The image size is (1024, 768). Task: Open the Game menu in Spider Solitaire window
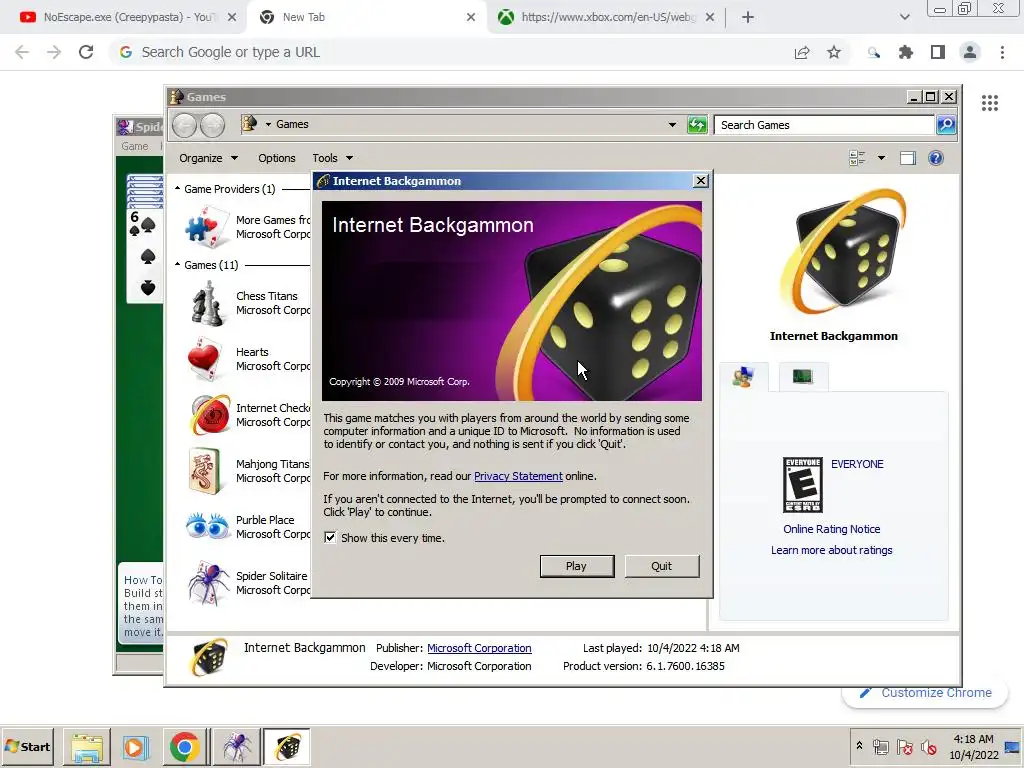(x=135, y=146)
